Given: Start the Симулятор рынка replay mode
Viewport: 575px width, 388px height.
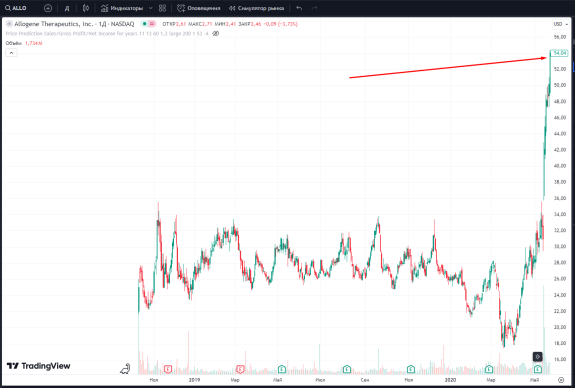Looking at the screenshot, I should 256,8.
